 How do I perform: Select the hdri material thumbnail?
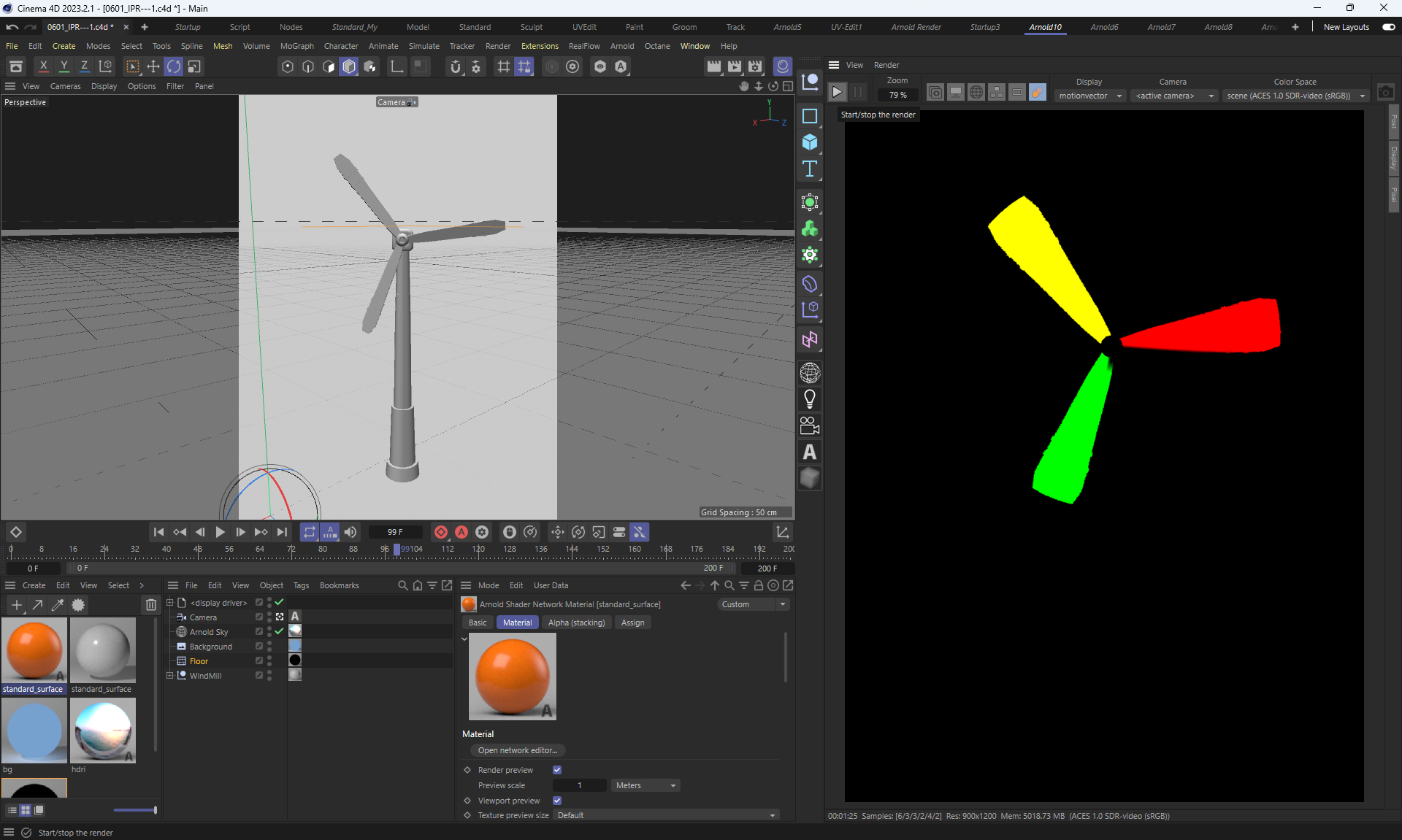[103, 730]
